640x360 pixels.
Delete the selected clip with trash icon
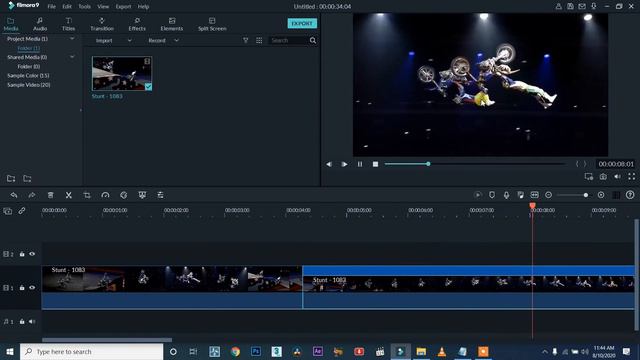coord(51,195)
